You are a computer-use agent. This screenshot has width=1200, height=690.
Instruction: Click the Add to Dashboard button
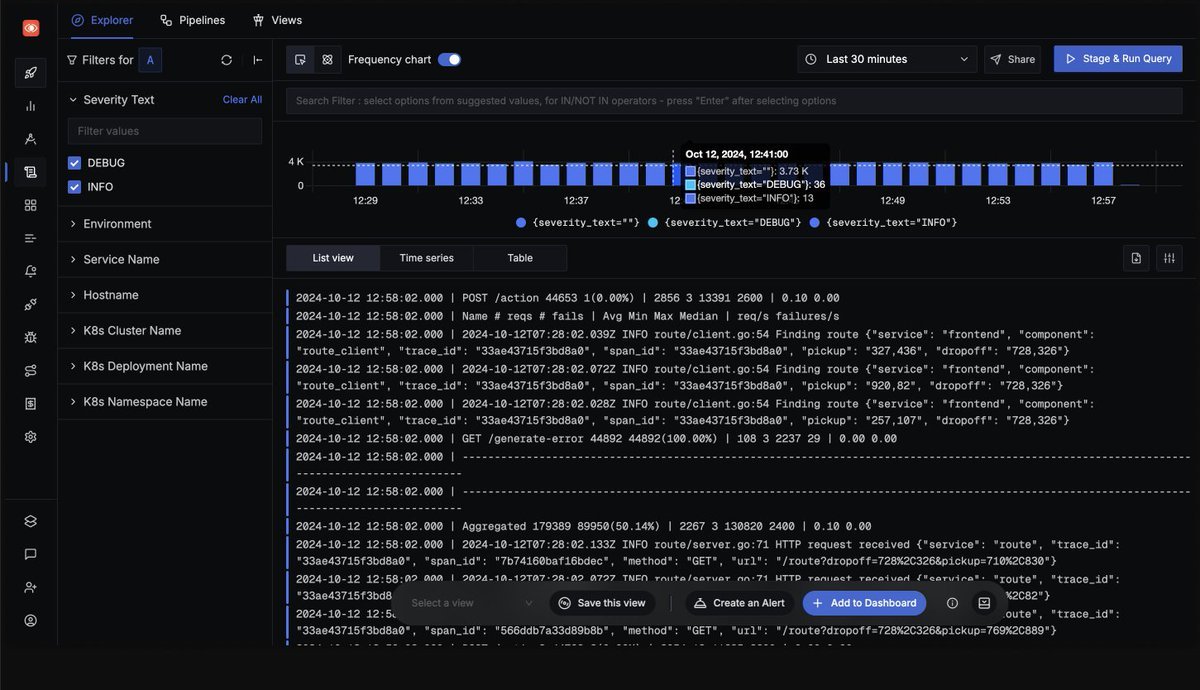pyautogui.click(x=864, y=603)
